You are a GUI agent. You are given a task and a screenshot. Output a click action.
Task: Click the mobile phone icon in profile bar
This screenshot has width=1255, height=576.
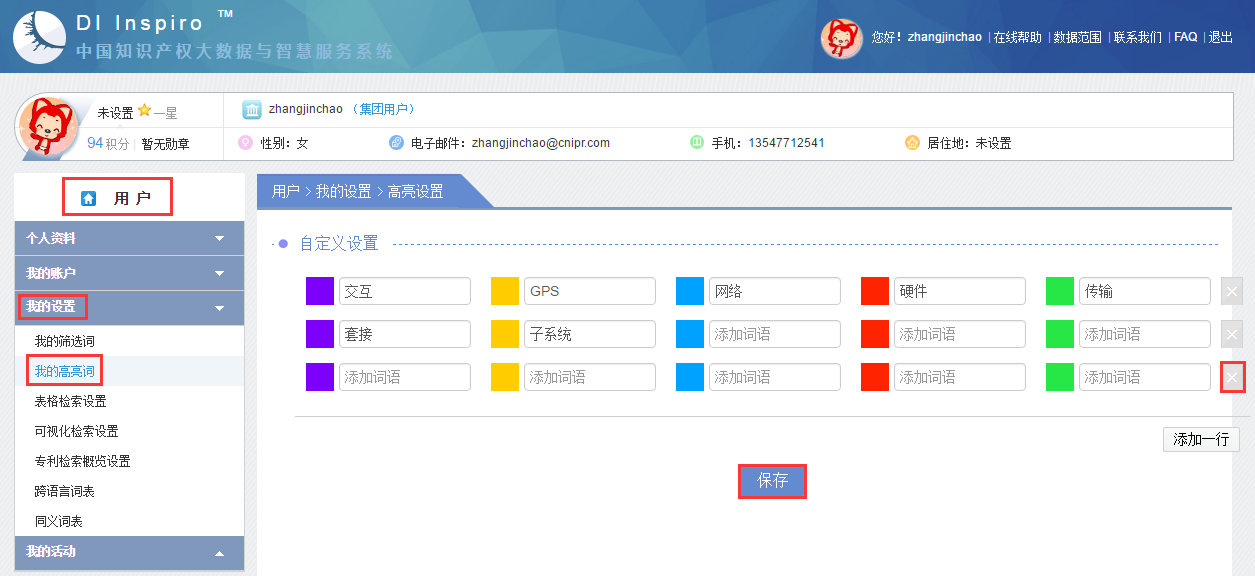pyautogui.click(x=697, y=143)
